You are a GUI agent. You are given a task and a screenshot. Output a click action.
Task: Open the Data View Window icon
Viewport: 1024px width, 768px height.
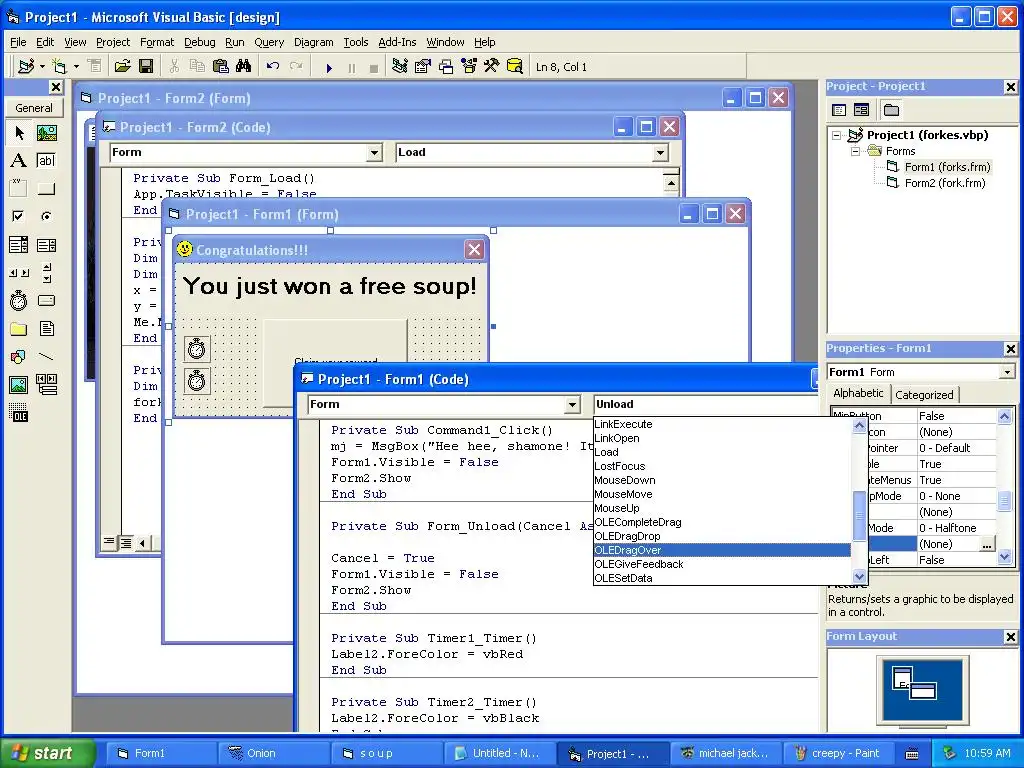click(x=515, y=66)
